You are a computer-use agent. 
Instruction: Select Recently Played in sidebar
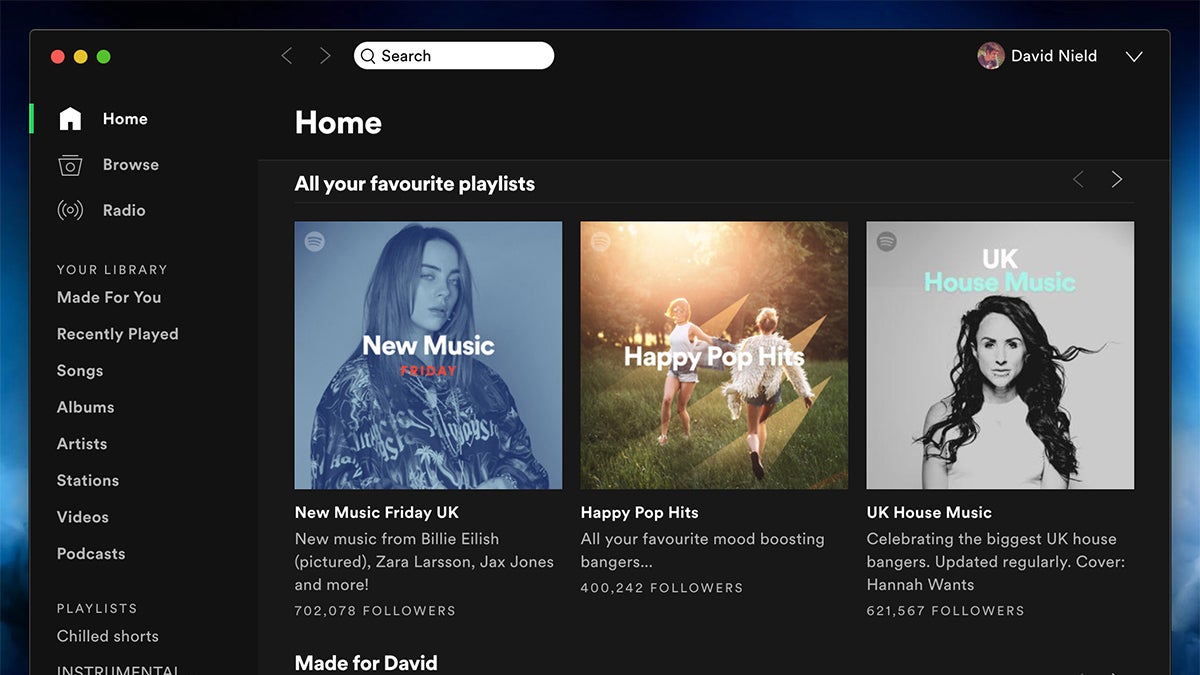tap(117, 334)
